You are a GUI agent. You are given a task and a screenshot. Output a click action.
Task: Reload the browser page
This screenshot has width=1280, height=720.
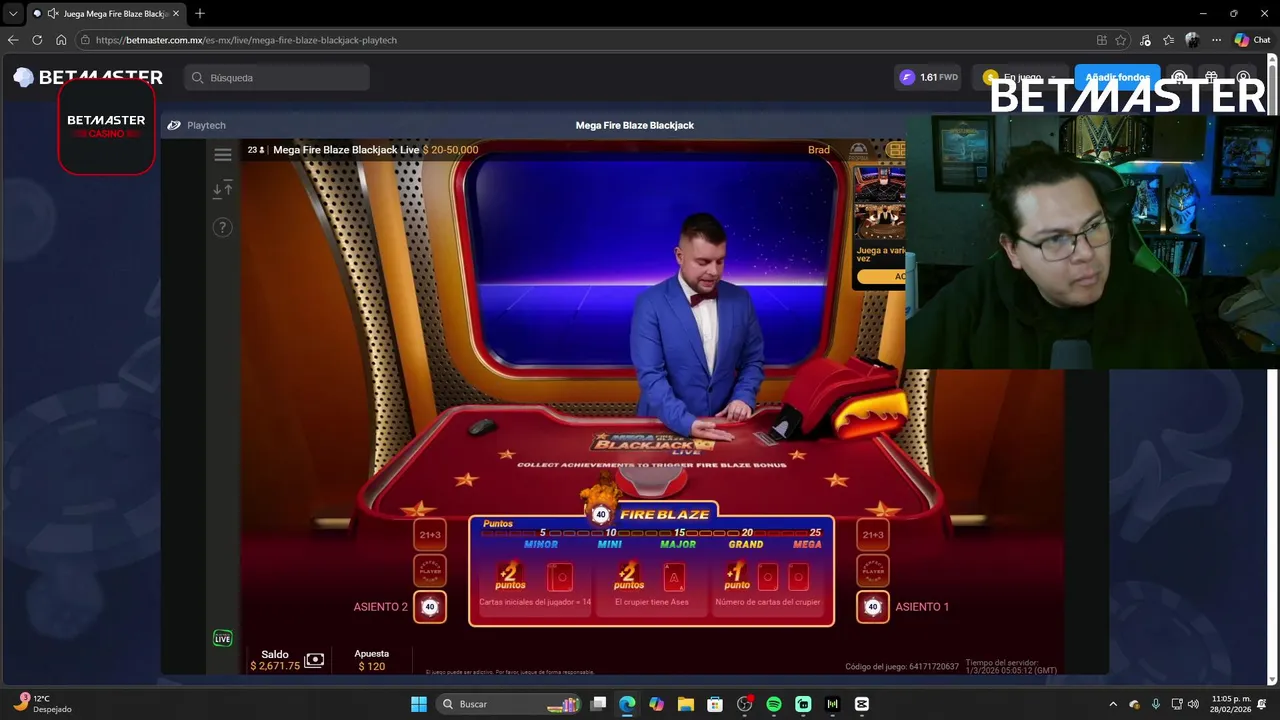point(37,40)
